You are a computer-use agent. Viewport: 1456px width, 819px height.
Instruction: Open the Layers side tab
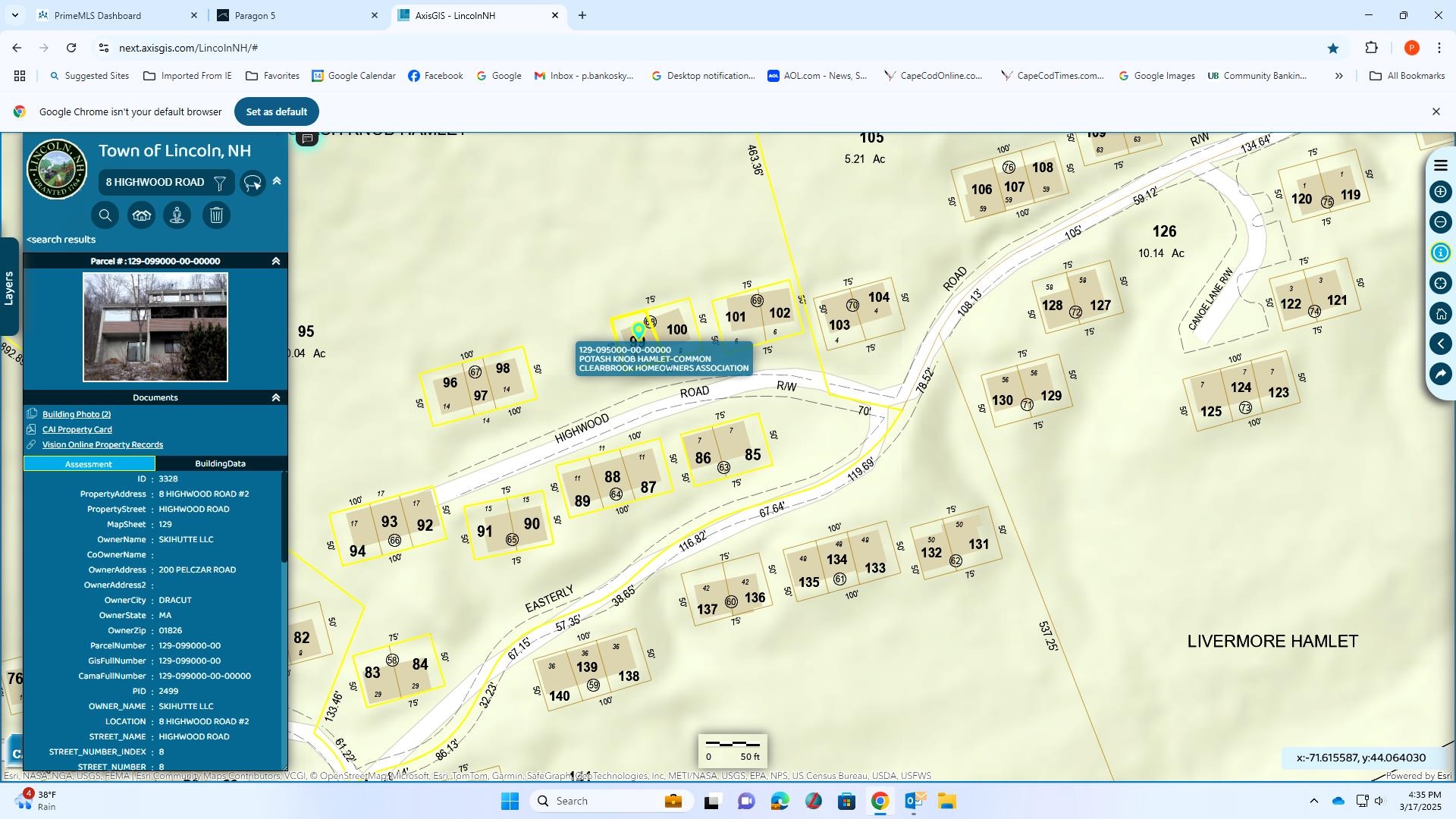[x=9, y=287]
